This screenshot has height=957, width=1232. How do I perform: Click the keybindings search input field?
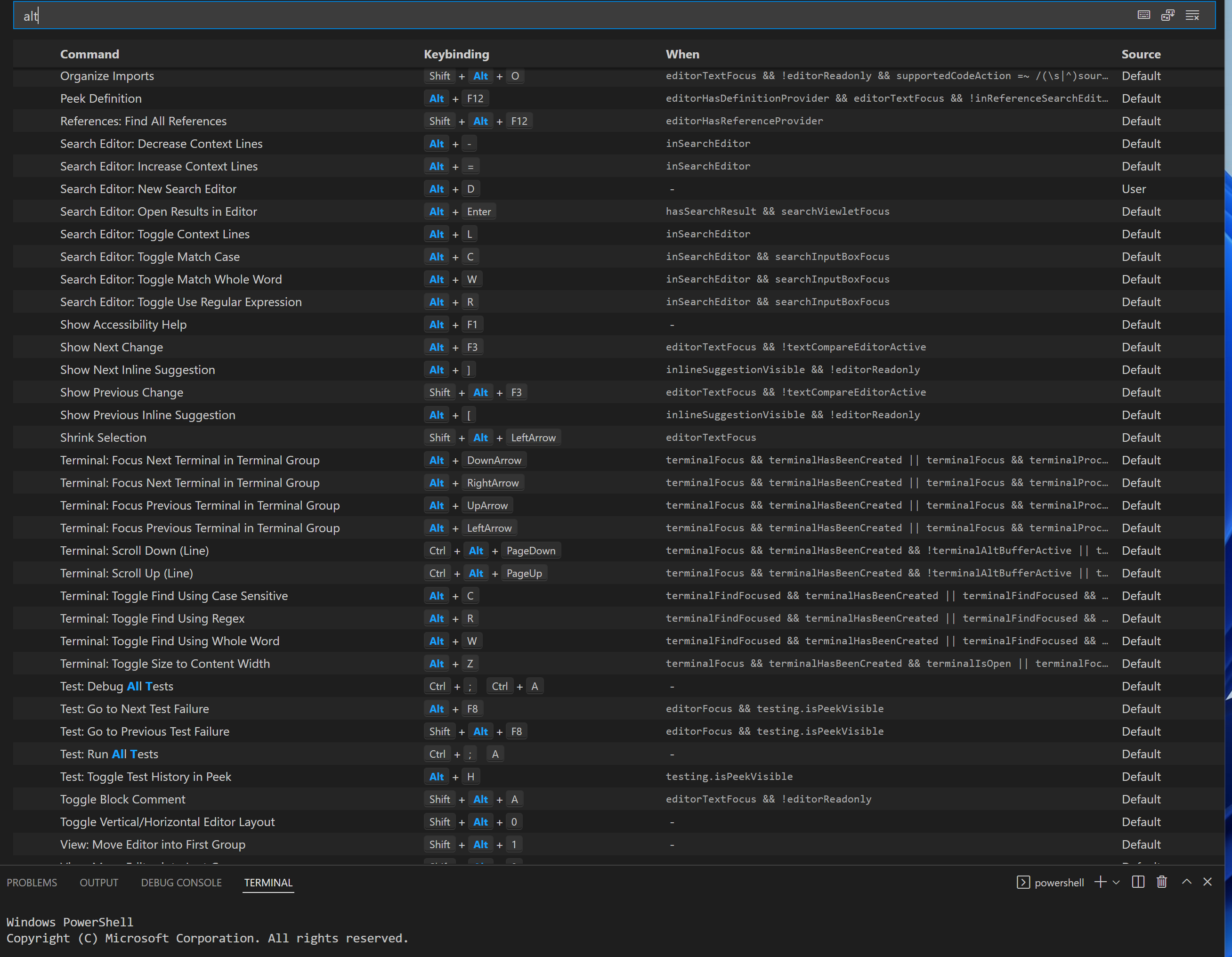pyautogui.click(x=282, y=15)
